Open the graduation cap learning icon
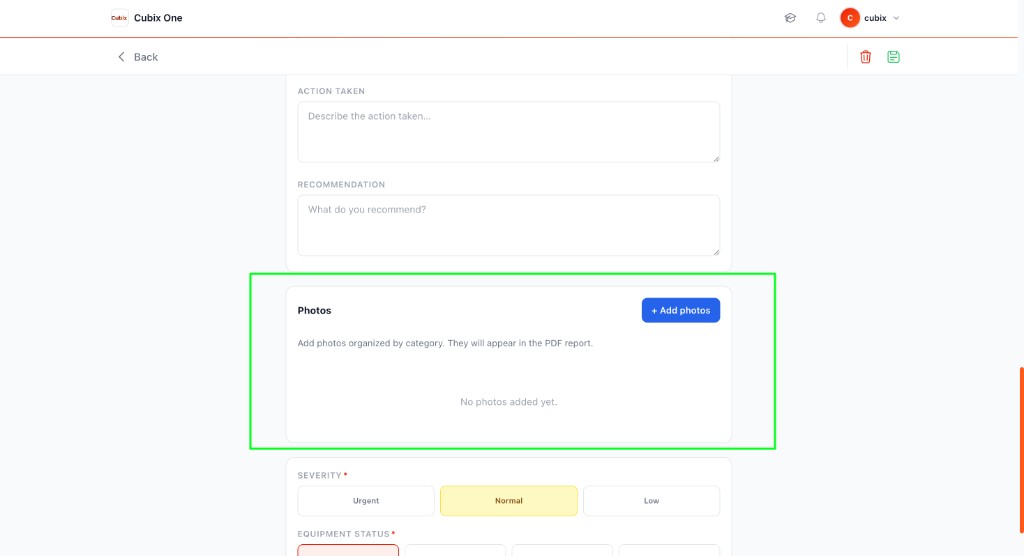Viewport: 1024px width, 556px height. [x=790, y=18]
